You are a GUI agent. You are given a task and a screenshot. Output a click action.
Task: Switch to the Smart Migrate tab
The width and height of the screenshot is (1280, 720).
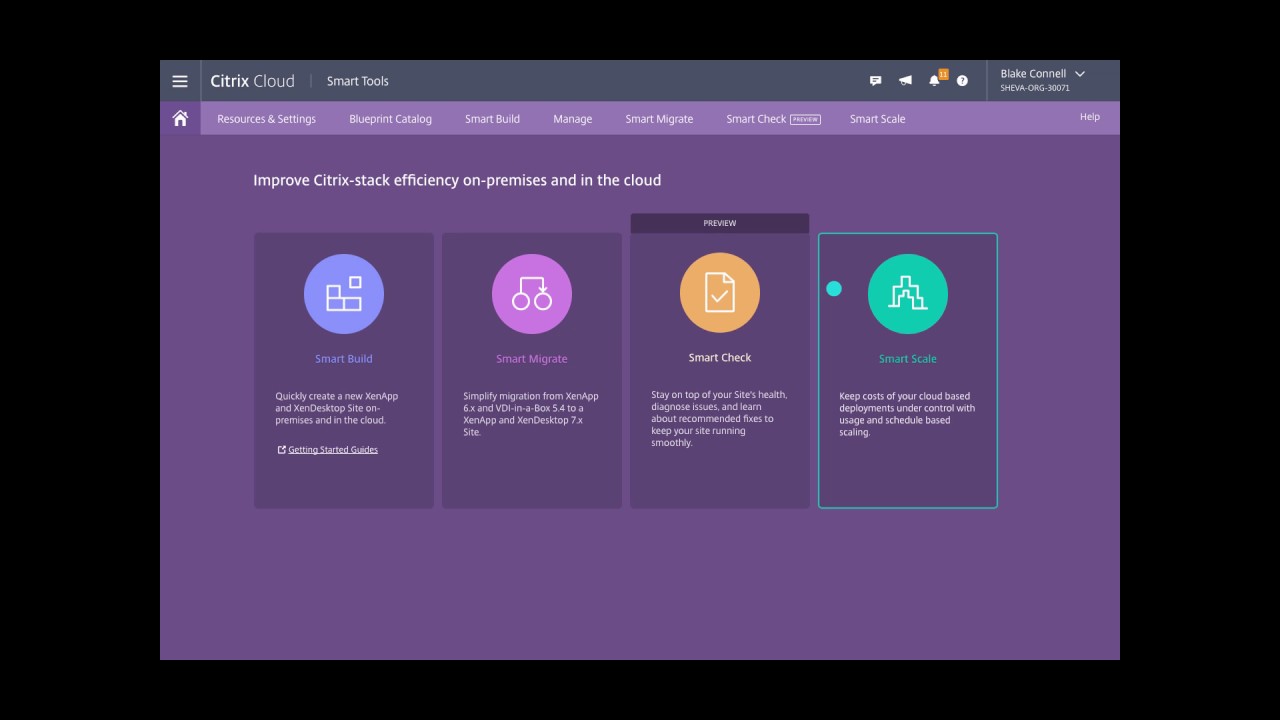click(659, 119)
